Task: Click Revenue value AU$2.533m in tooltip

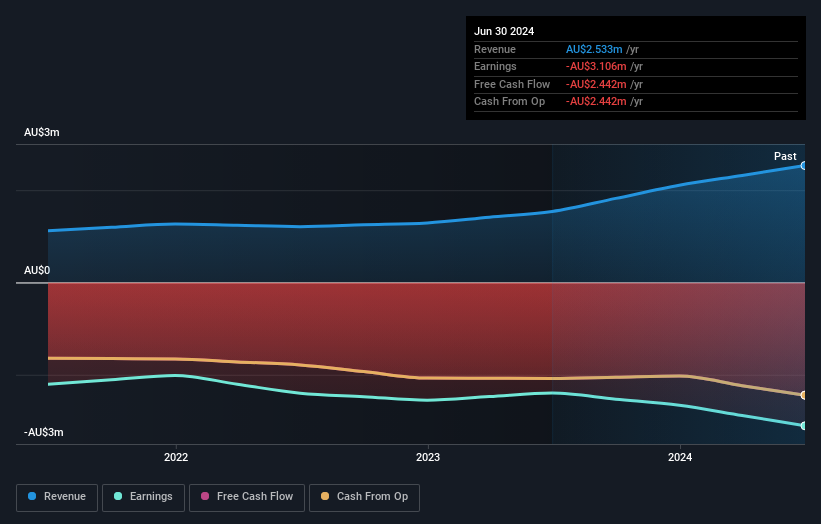Action: coord(594,49)
